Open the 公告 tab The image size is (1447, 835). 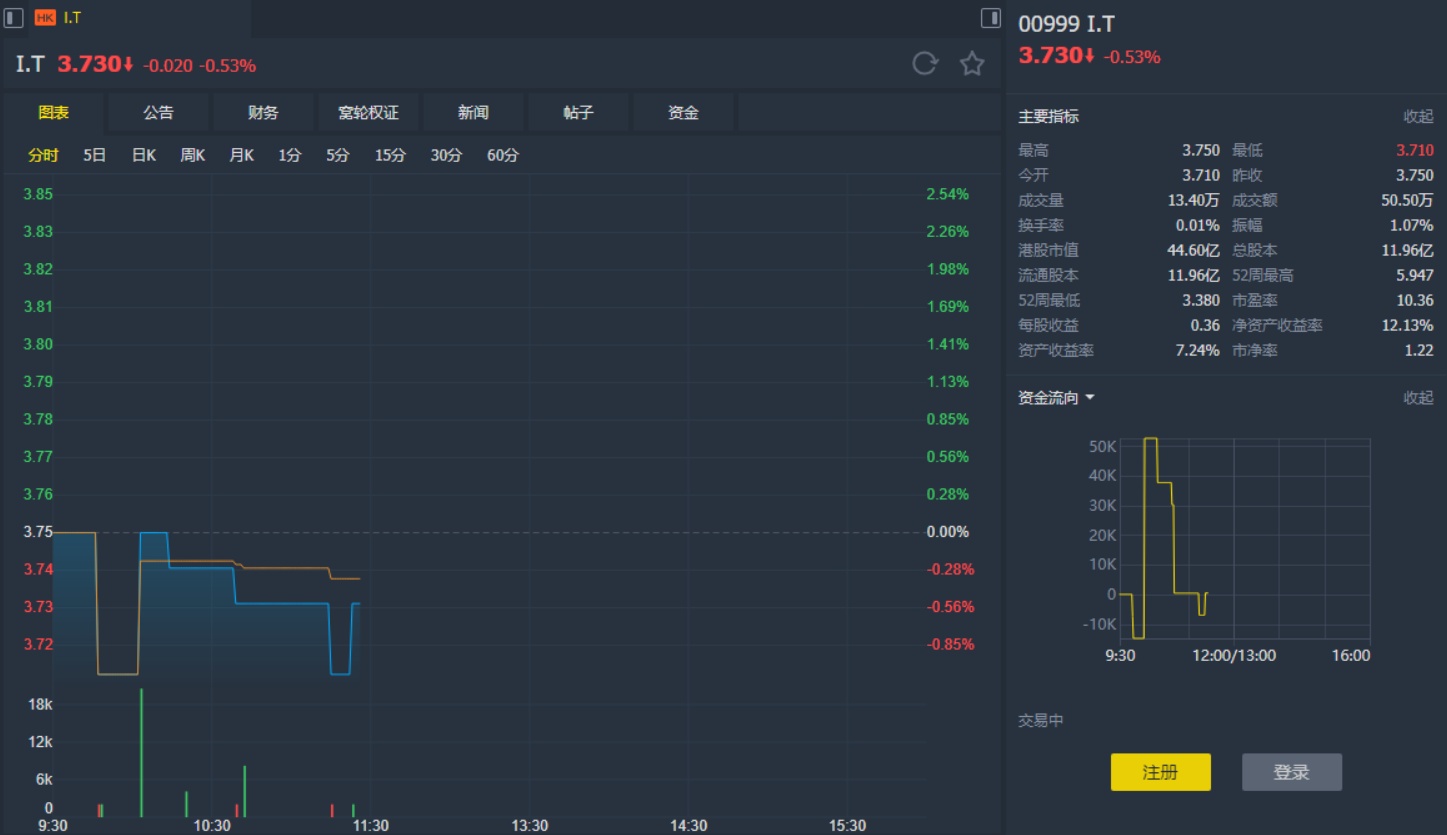(158, 113)
